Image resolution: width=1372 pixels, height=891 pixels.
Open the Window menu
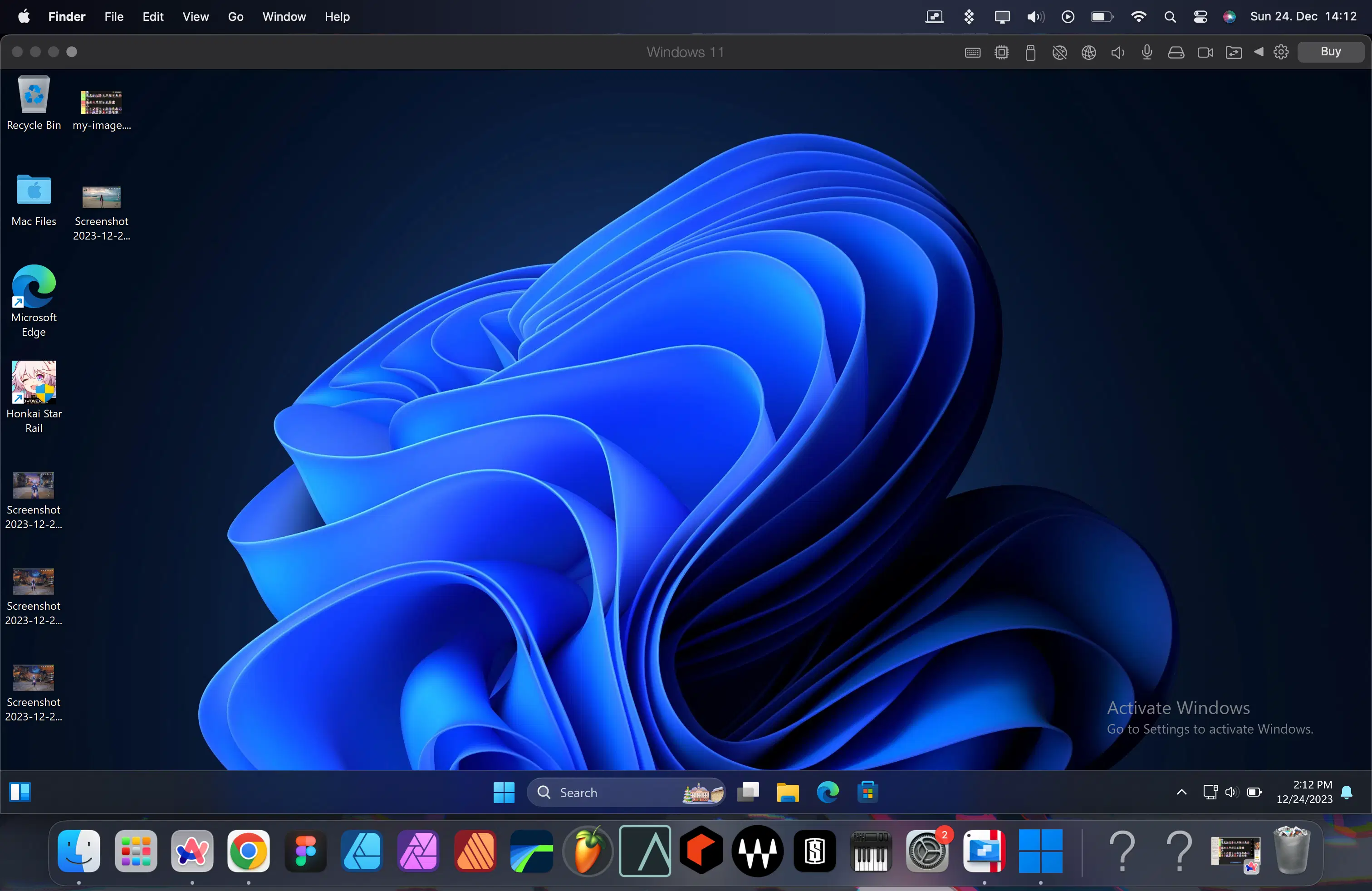click(284, 17)
